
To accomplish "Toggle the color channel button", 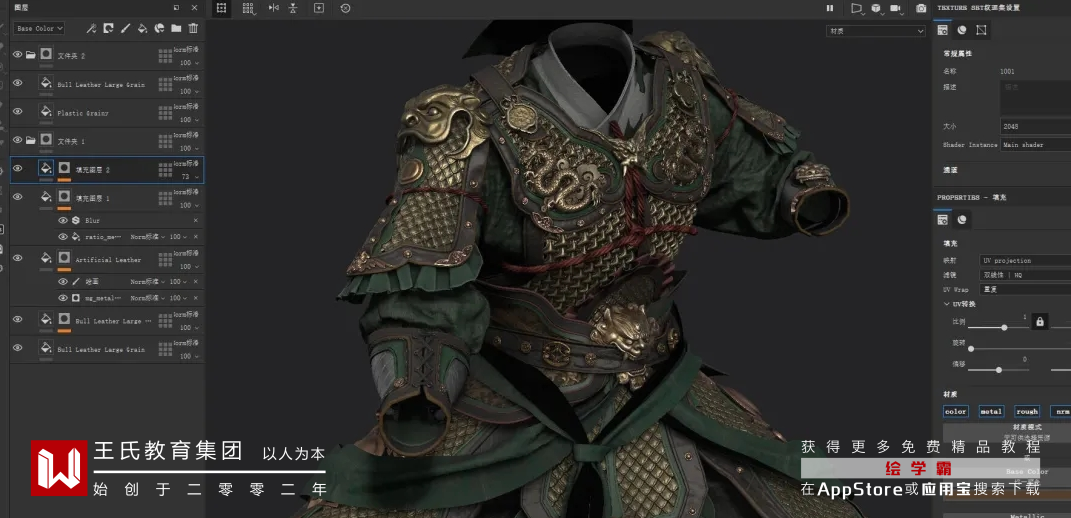I will tap(956, 411).
